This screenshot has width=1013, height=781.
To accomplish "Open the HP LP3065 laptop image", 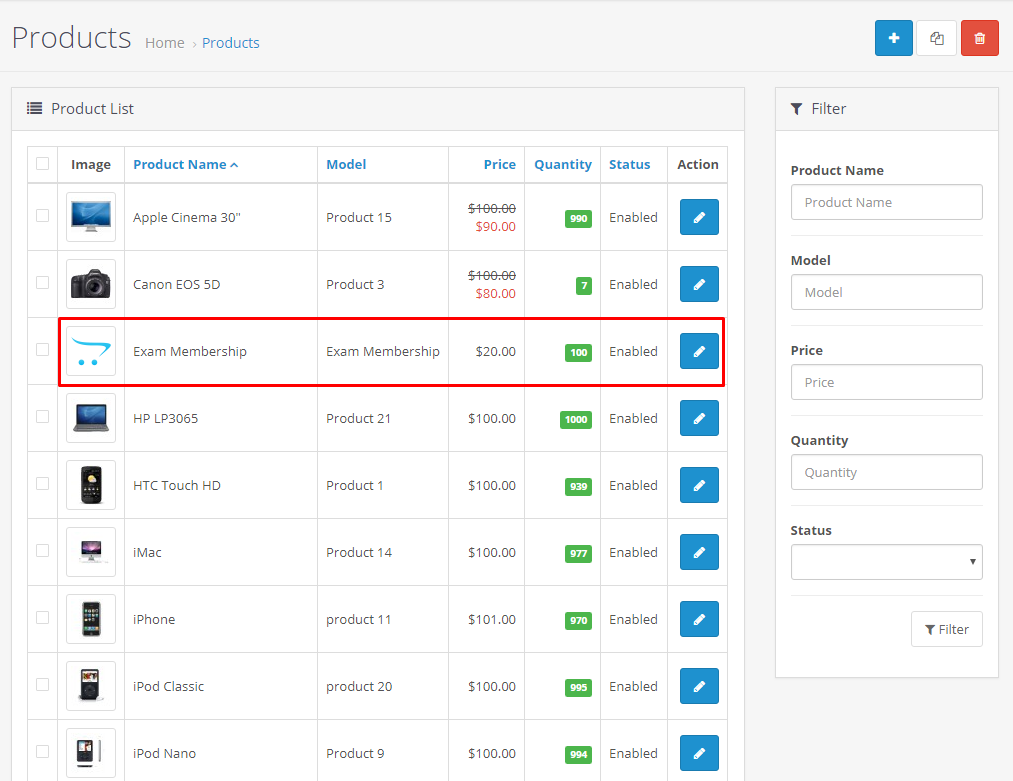I will [91, 418].
